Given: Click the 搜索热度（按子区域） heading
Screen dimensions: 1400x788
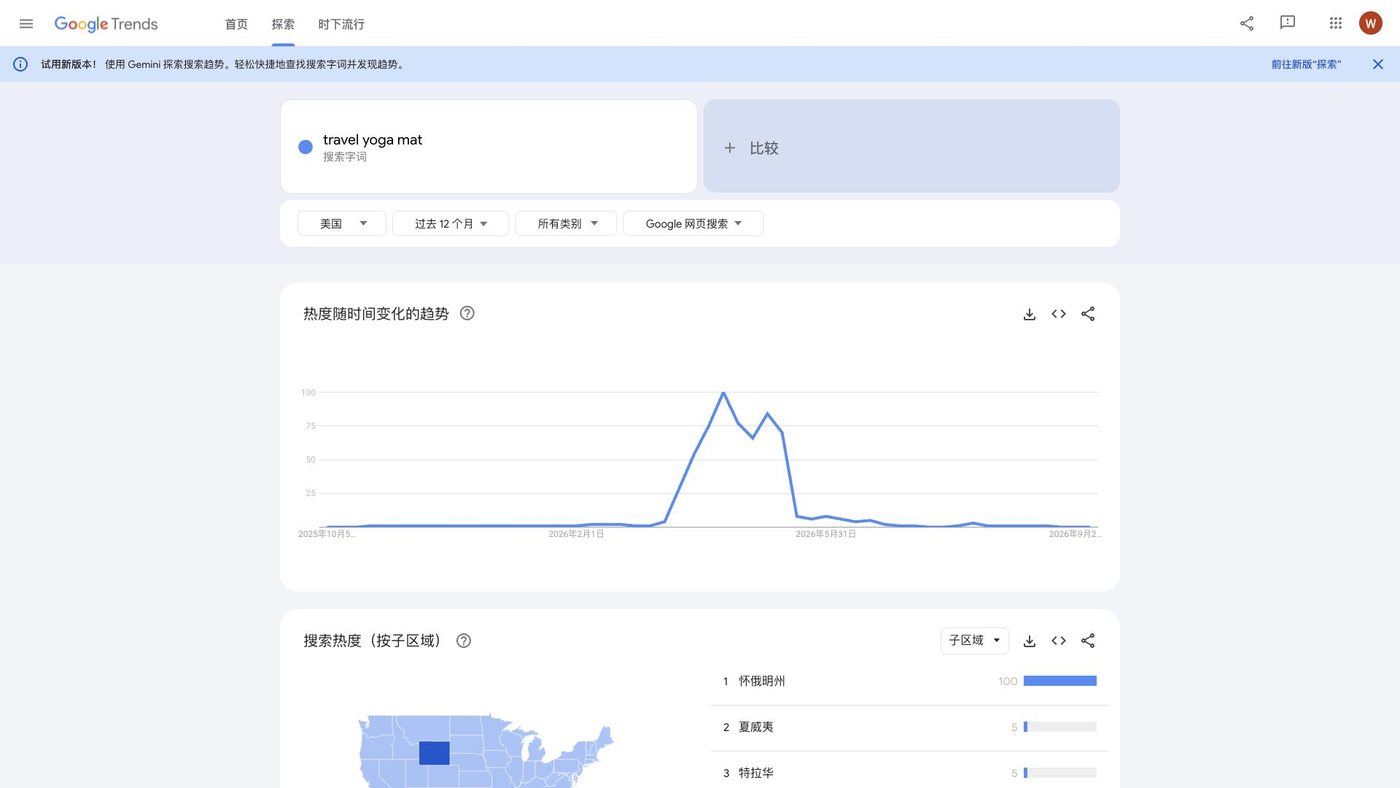Looking at the screenshot, I should coord(373,640).
